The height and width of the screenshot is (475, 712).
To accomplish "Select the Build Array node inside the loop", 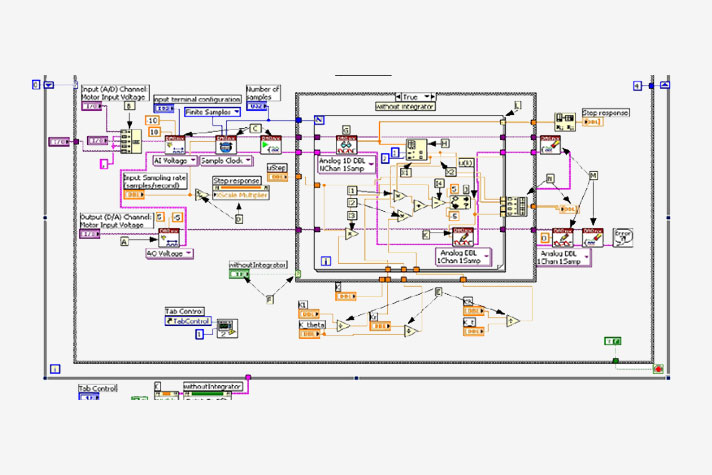I will (417, 148).
